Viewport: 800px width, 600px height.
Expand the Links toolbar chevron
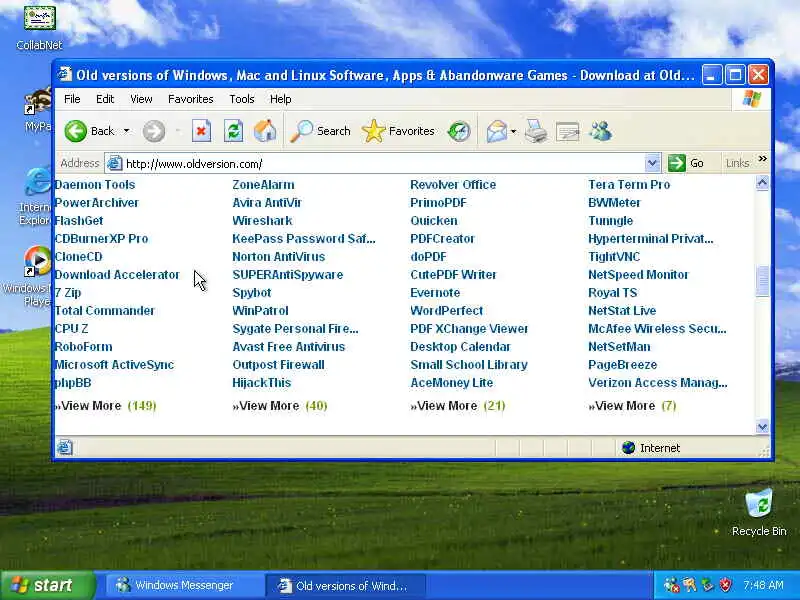(762, 159)
